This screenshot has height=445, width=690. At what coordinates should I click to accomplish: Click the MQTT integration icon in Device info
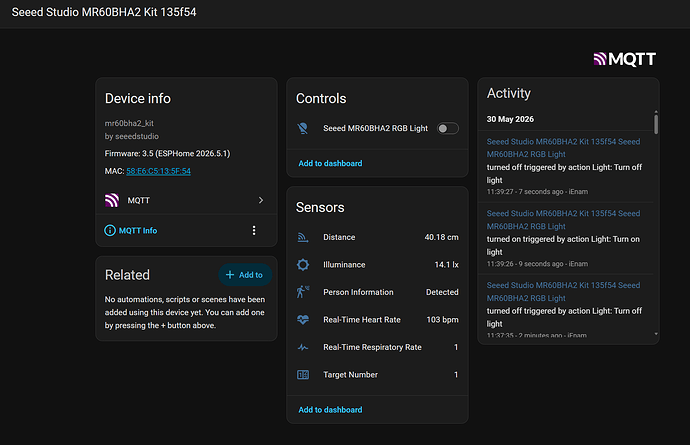tap(112, 200)
